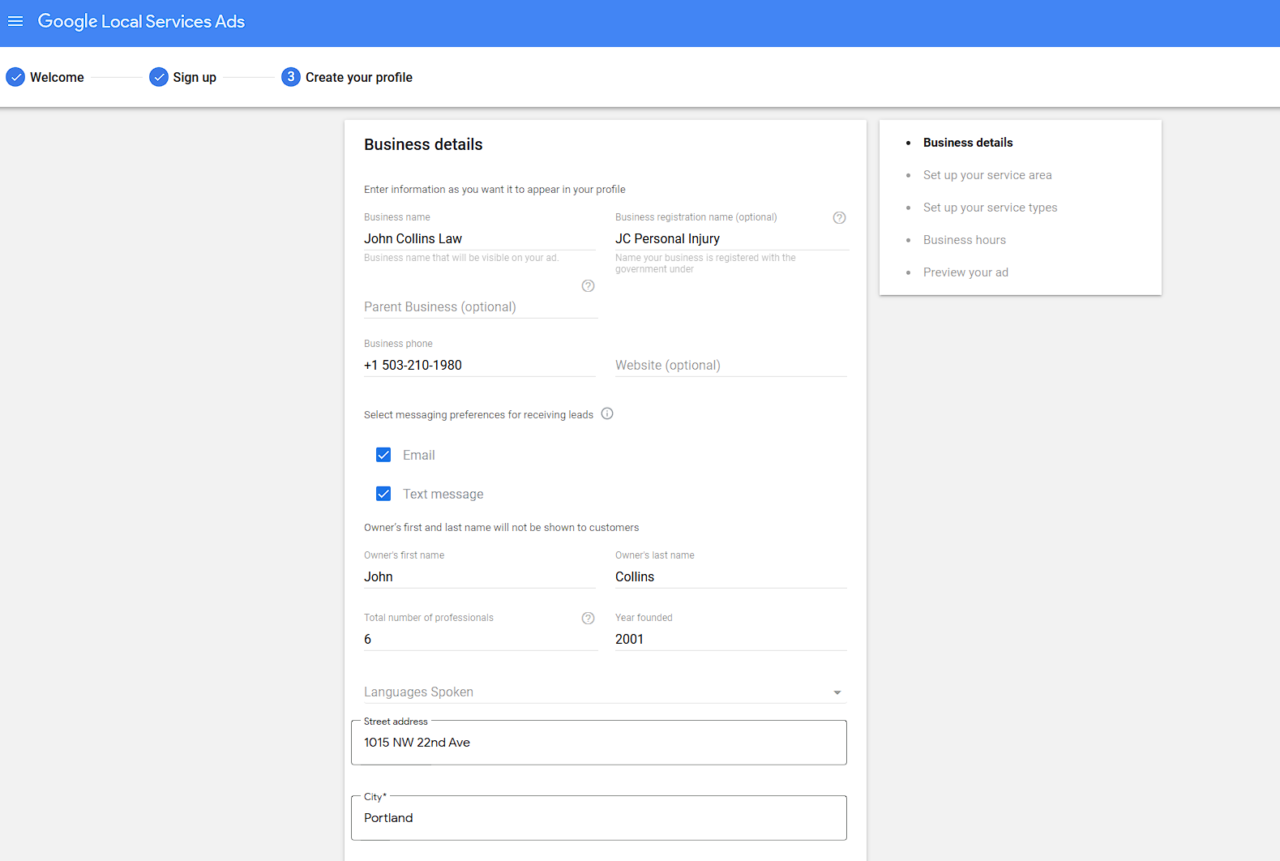Select Business details in sidebar list
Image resolution: width=1280 pixels, height=861 pixels.
coord(968,143)
